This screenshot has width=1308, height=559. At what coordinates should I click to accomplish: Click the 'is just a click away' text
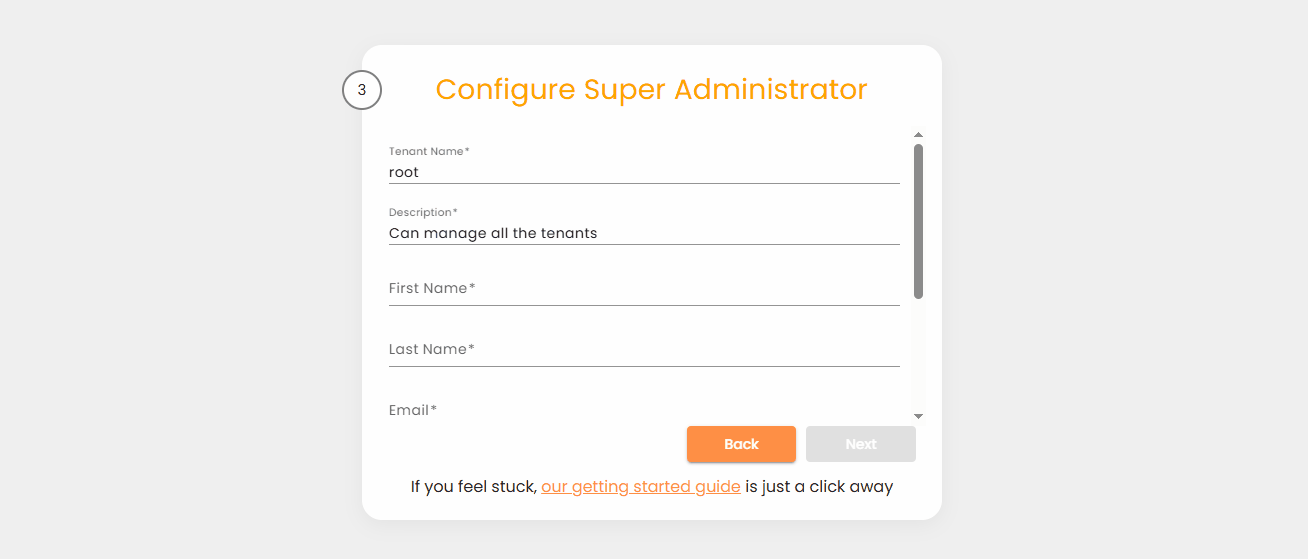tap(819, 487)
